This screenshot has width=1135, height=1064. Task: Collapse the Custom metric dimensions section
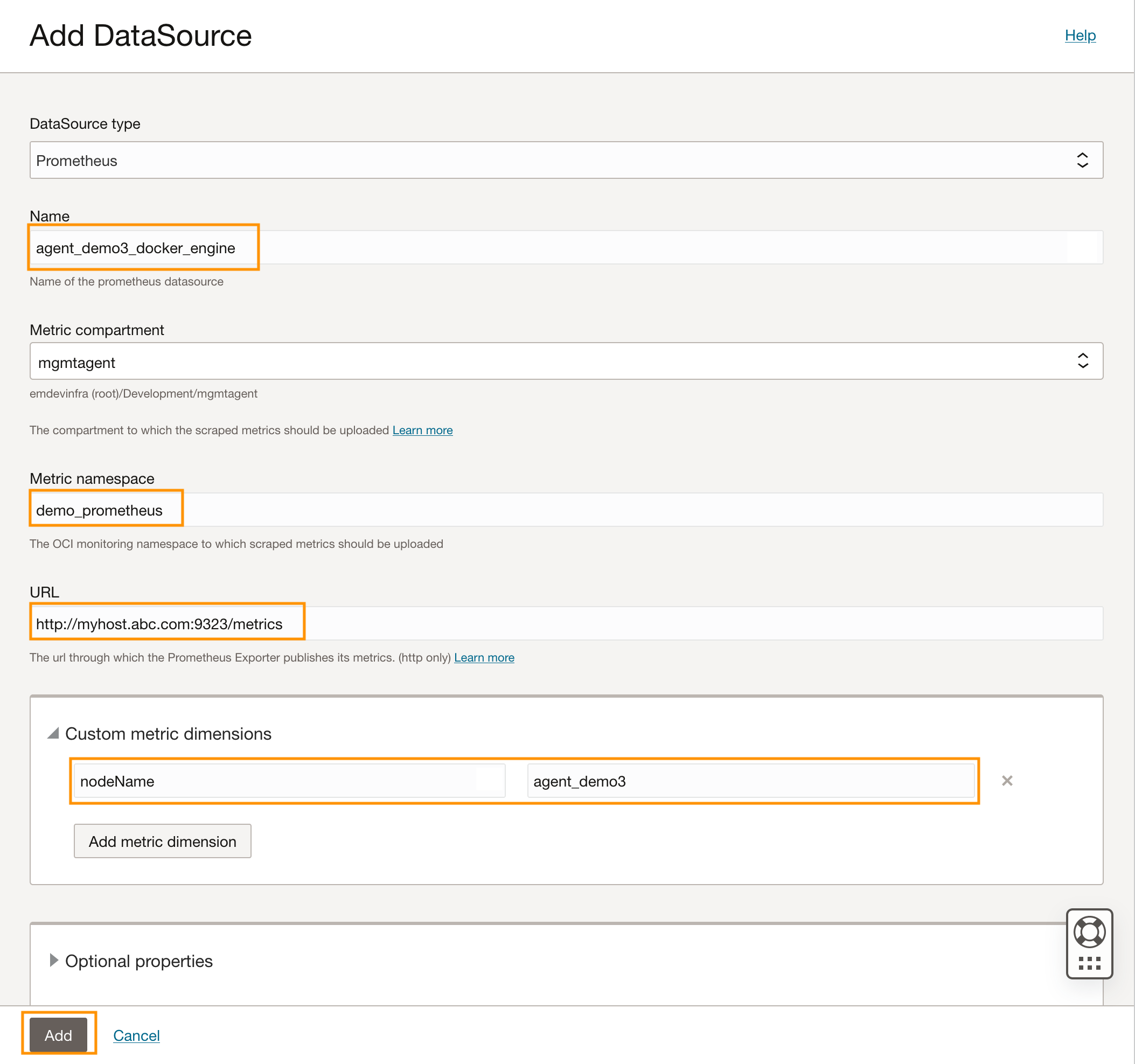53,733
